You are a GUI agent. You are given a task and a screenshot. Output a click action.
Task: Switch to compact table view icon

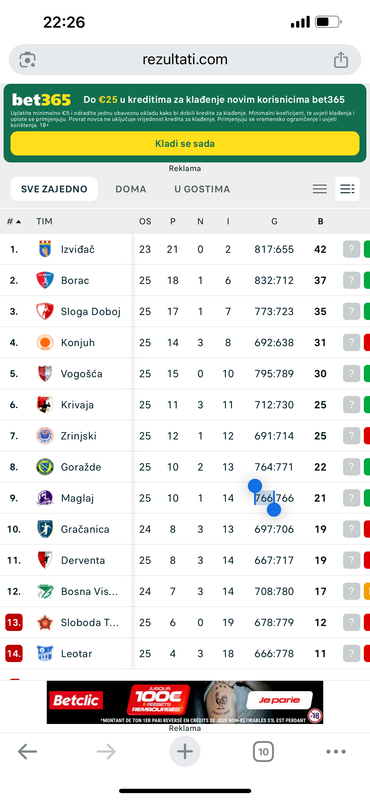click(319, 189)
